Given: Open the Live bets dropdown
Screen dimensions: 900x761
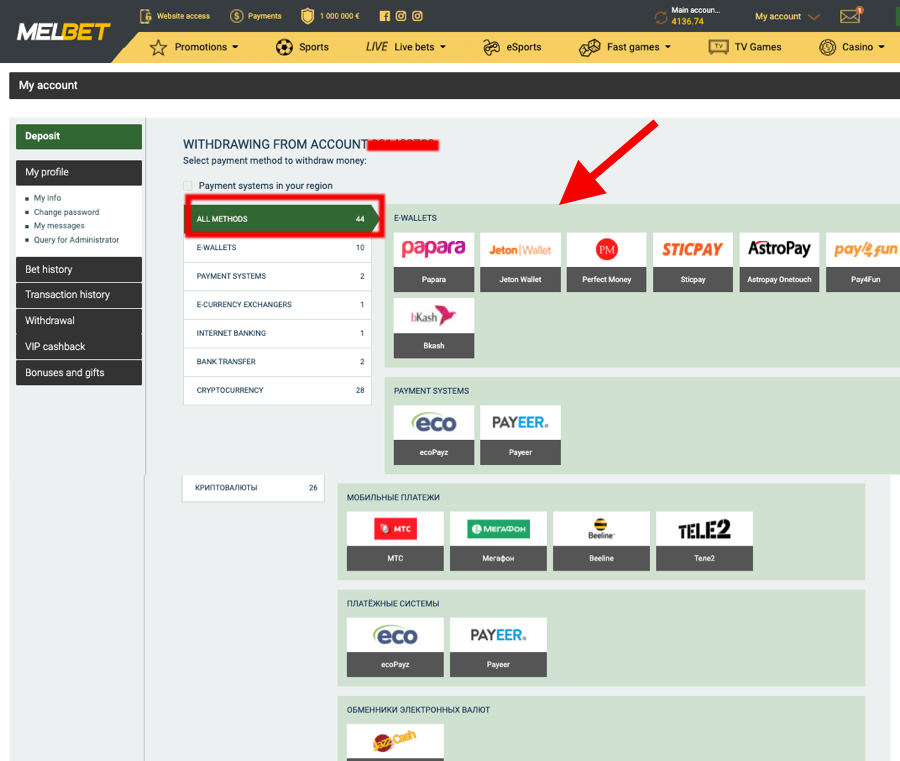Looking at the screenshot, I should coord(406,47).
